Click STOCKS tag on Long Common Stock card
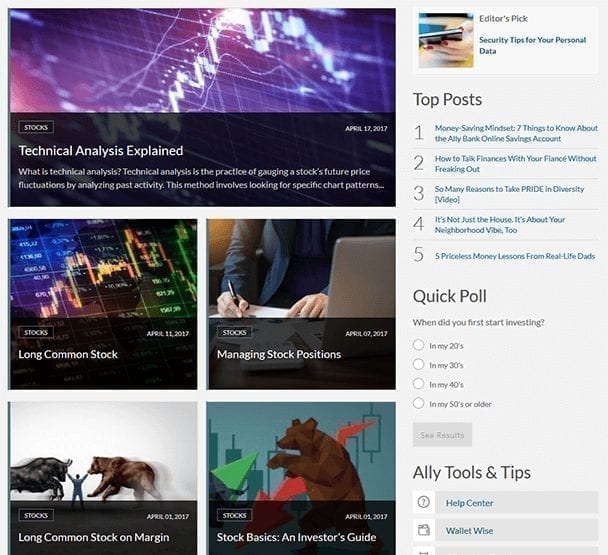 pyautogui.click(x=36, y=332)
